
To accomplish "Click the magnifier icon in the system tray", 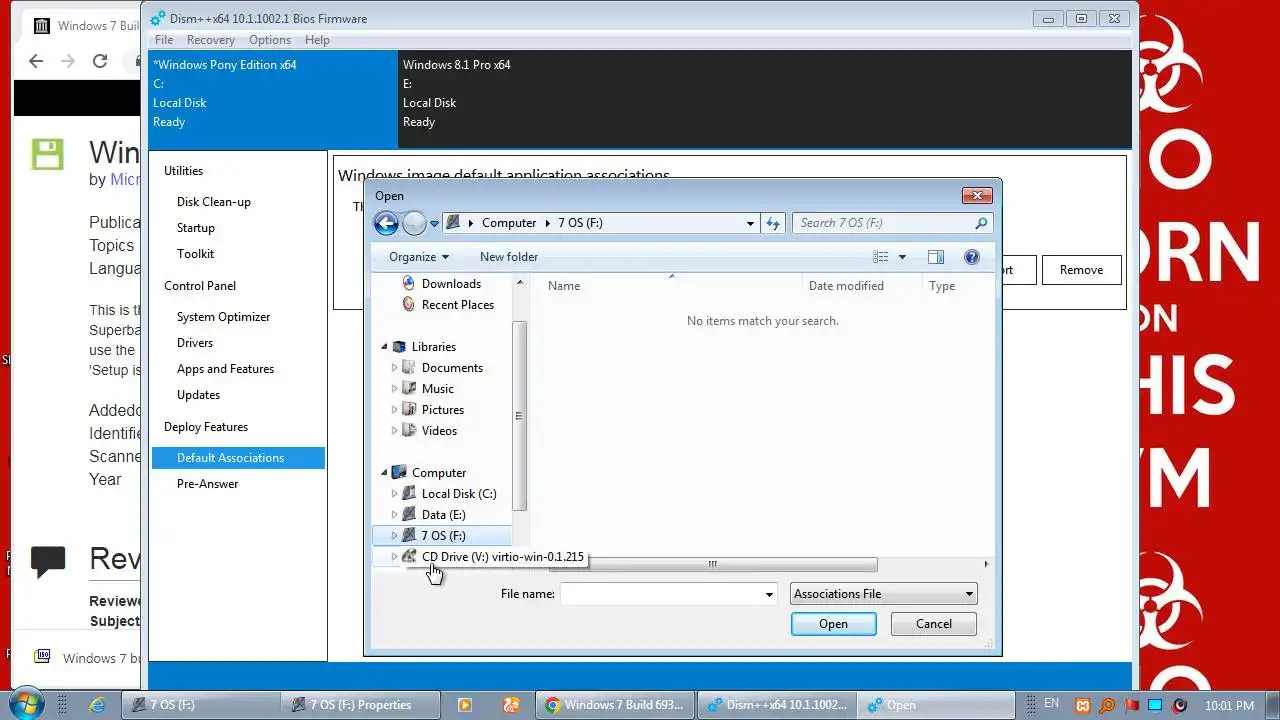I will 1107,705.
